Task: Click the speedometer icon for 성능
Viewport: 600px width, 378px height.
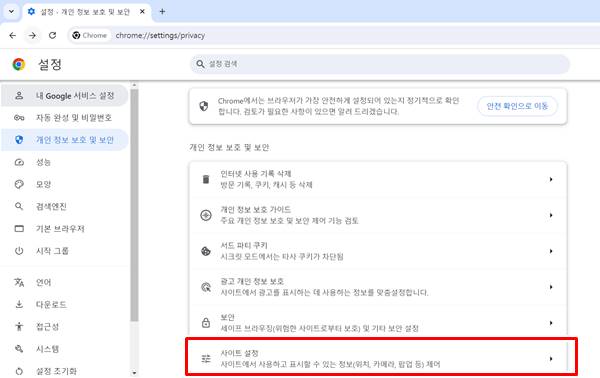Action: click(19, 162)
